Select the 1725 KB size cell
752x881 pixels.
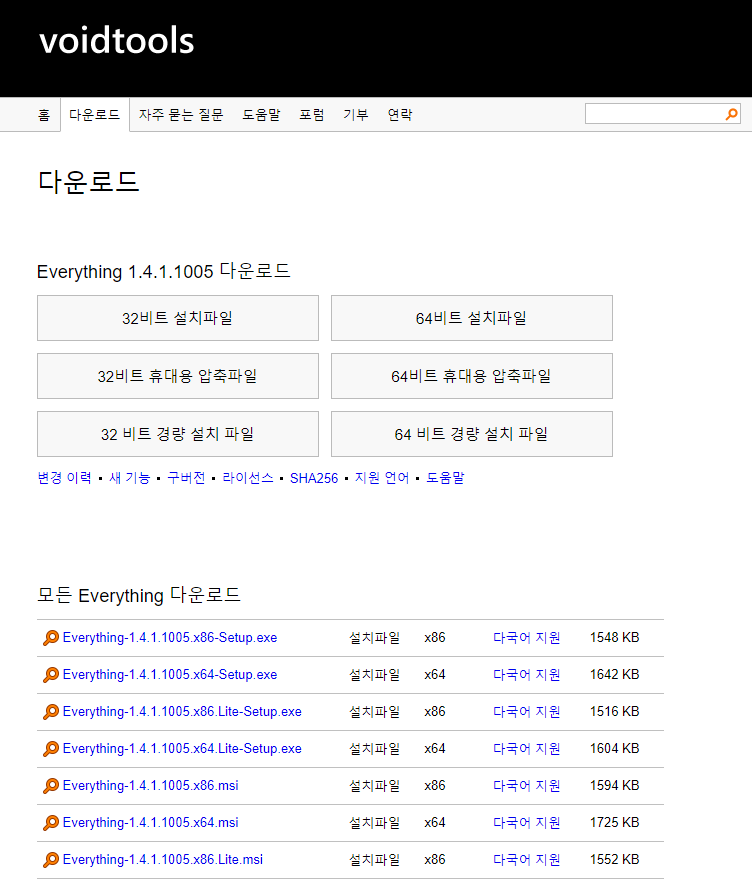[614, 823]
